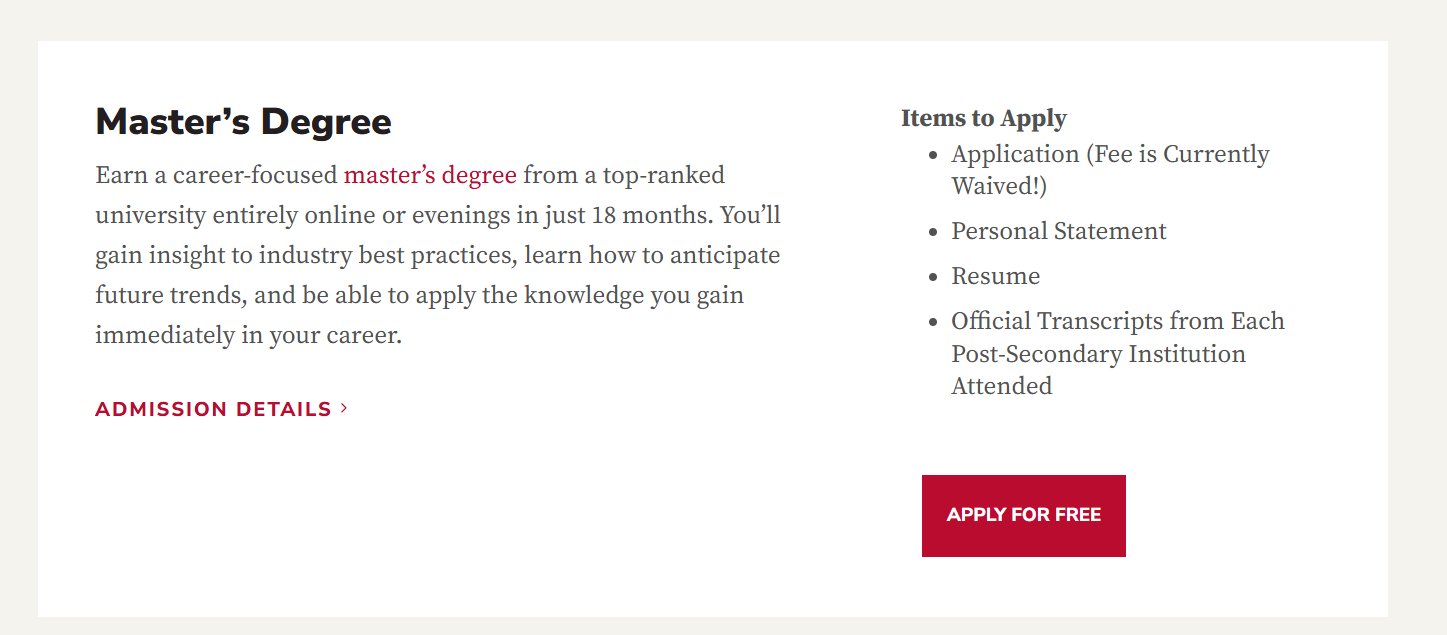This screenshot has width=1447, height=635.
Task: Select the Personal Statement list item
Action: tap(1057, 231)
